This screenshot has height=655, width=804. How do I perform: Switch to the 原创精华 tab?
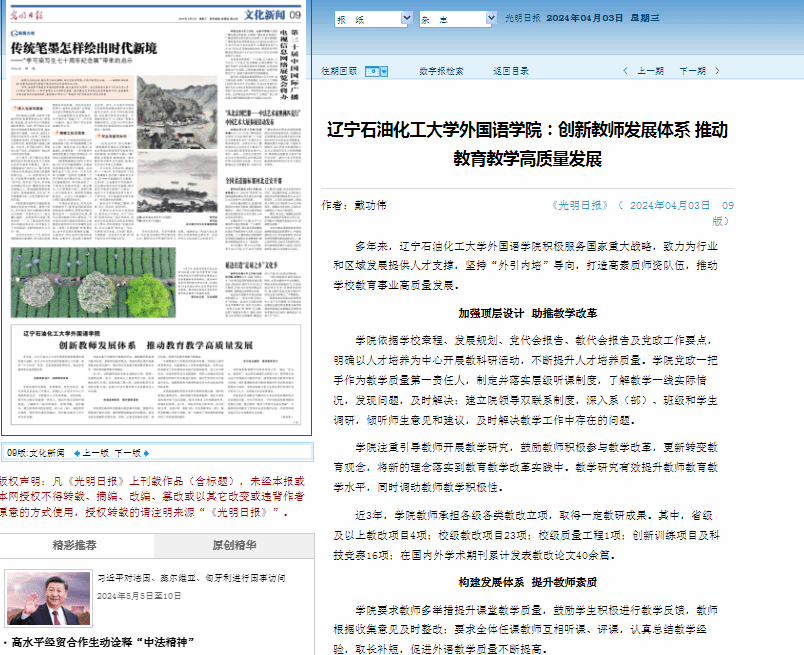235,546
